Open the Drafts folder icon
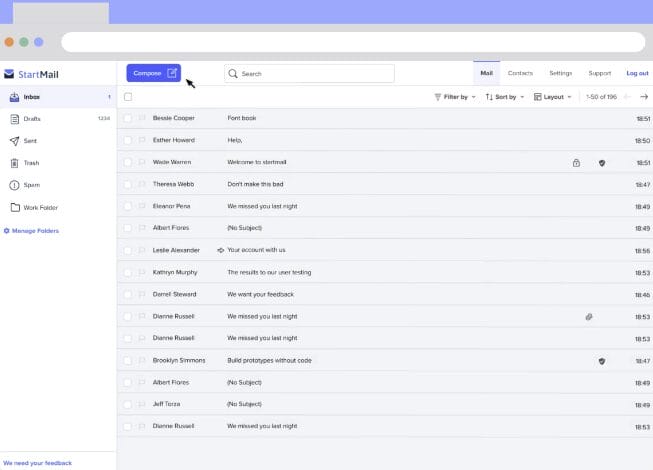This screenshot has height=470, width=653. coord(15,119)
